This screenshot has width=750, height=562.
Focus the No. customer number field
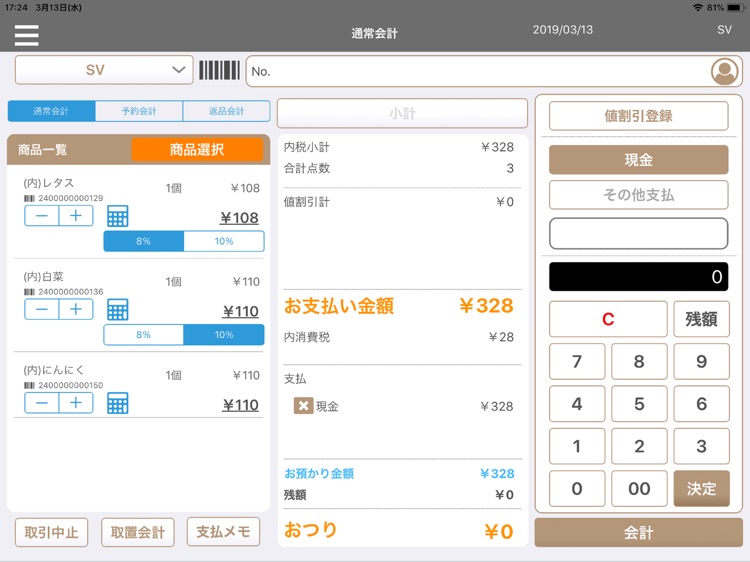[494, 71]
